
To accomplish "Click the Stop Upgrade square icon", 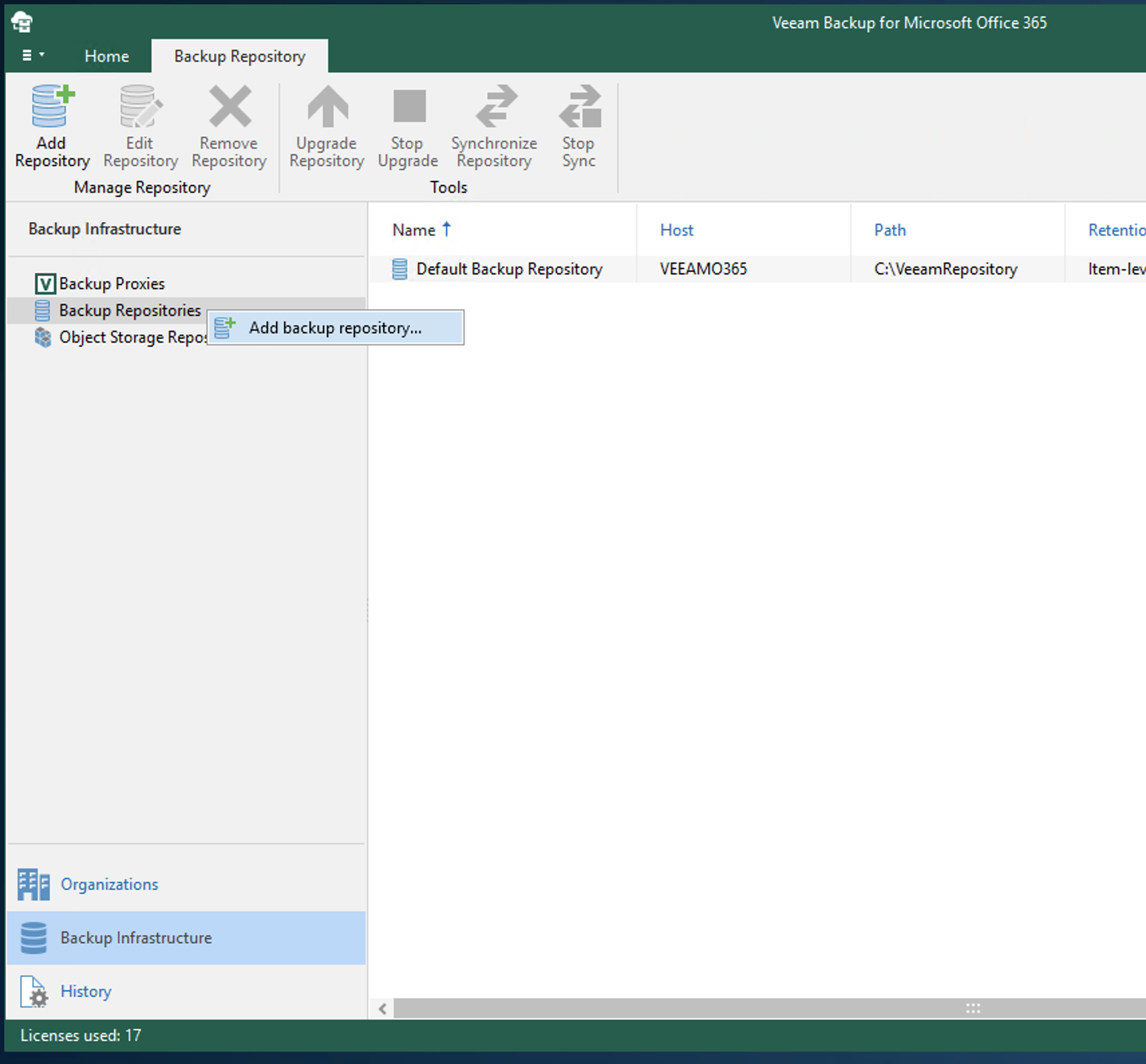I will tap(409, 106).
